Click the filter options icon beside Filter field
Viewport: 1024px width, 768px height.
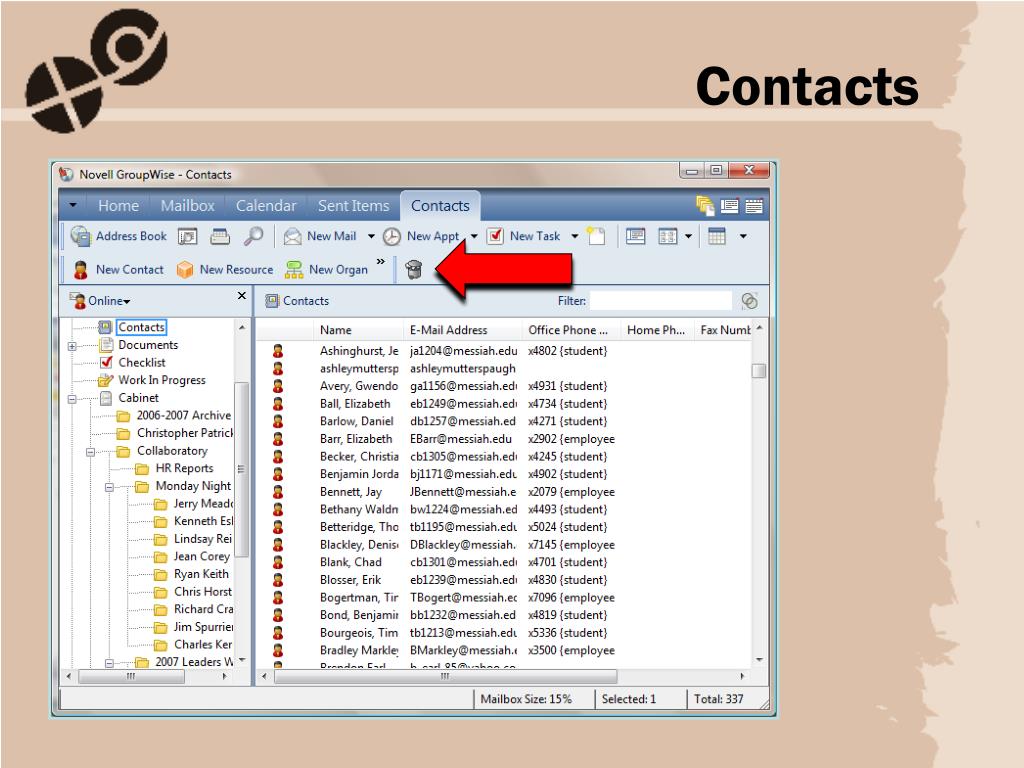click(749, 301)
